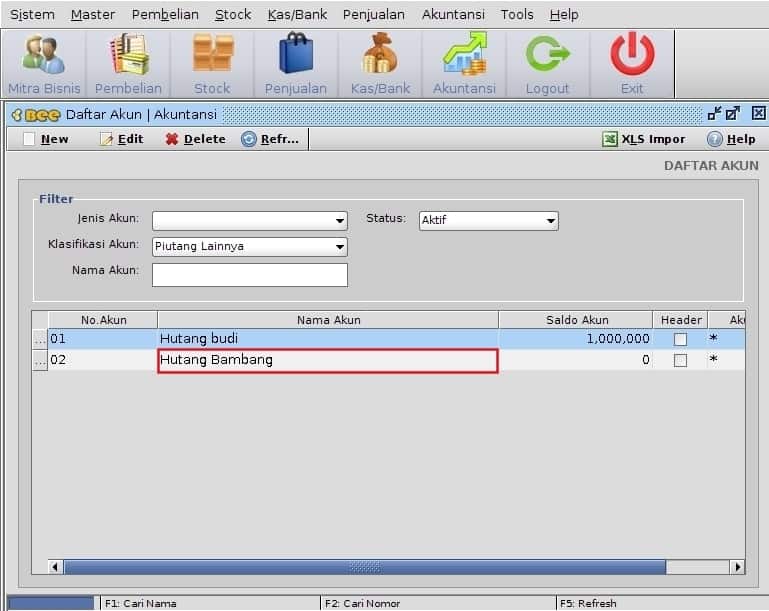Screen dimensions: 769x611
Task: Open the Mitra Bisnis module icon
Action: point(44,64)
